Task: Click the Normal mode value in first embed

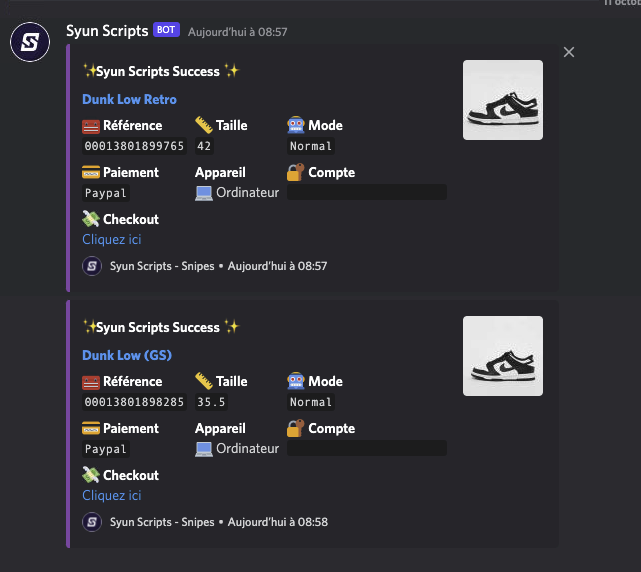Action: (311, 146)
